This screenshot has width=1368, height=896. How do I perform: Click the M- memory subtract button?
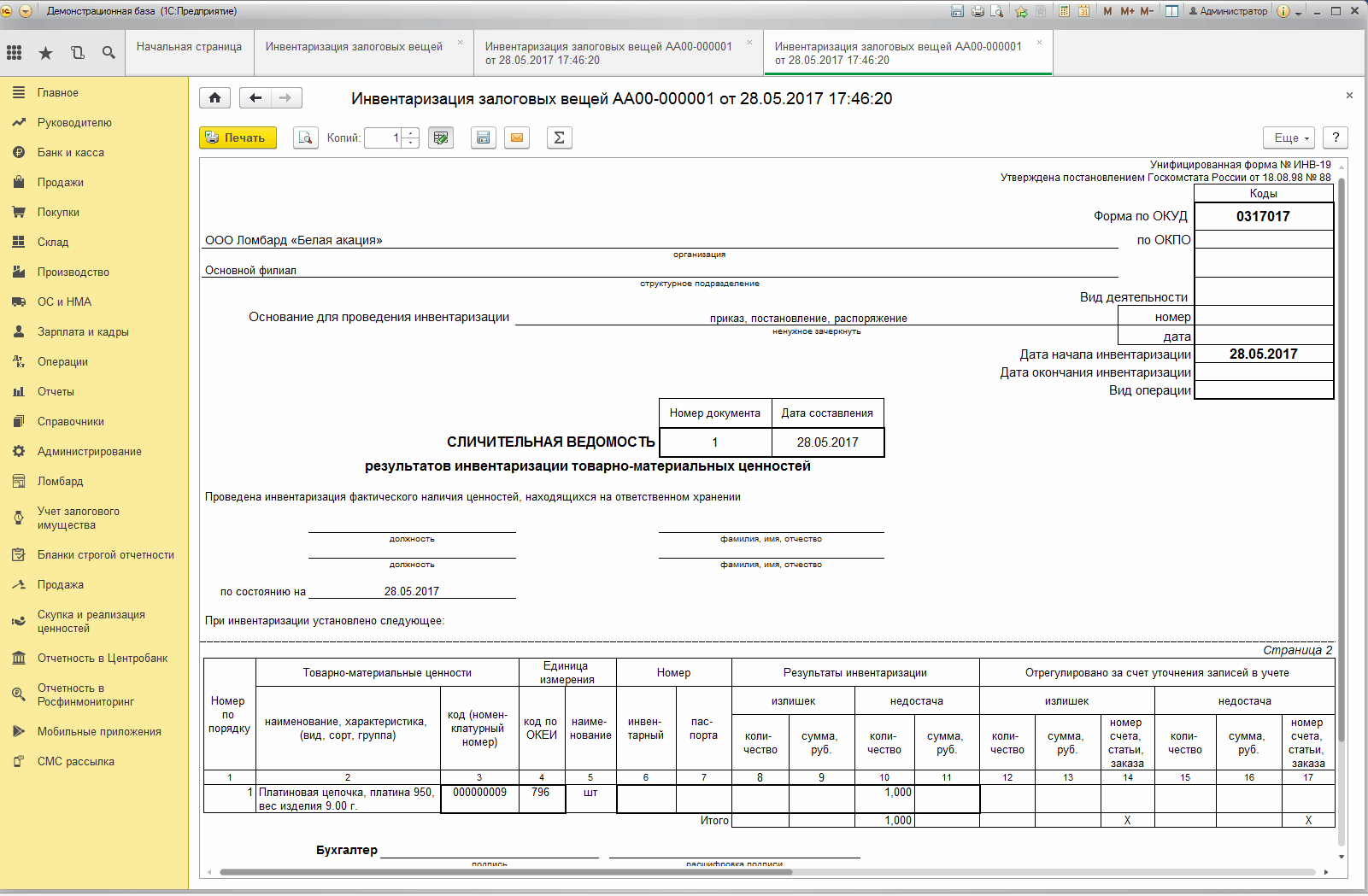1147,11
